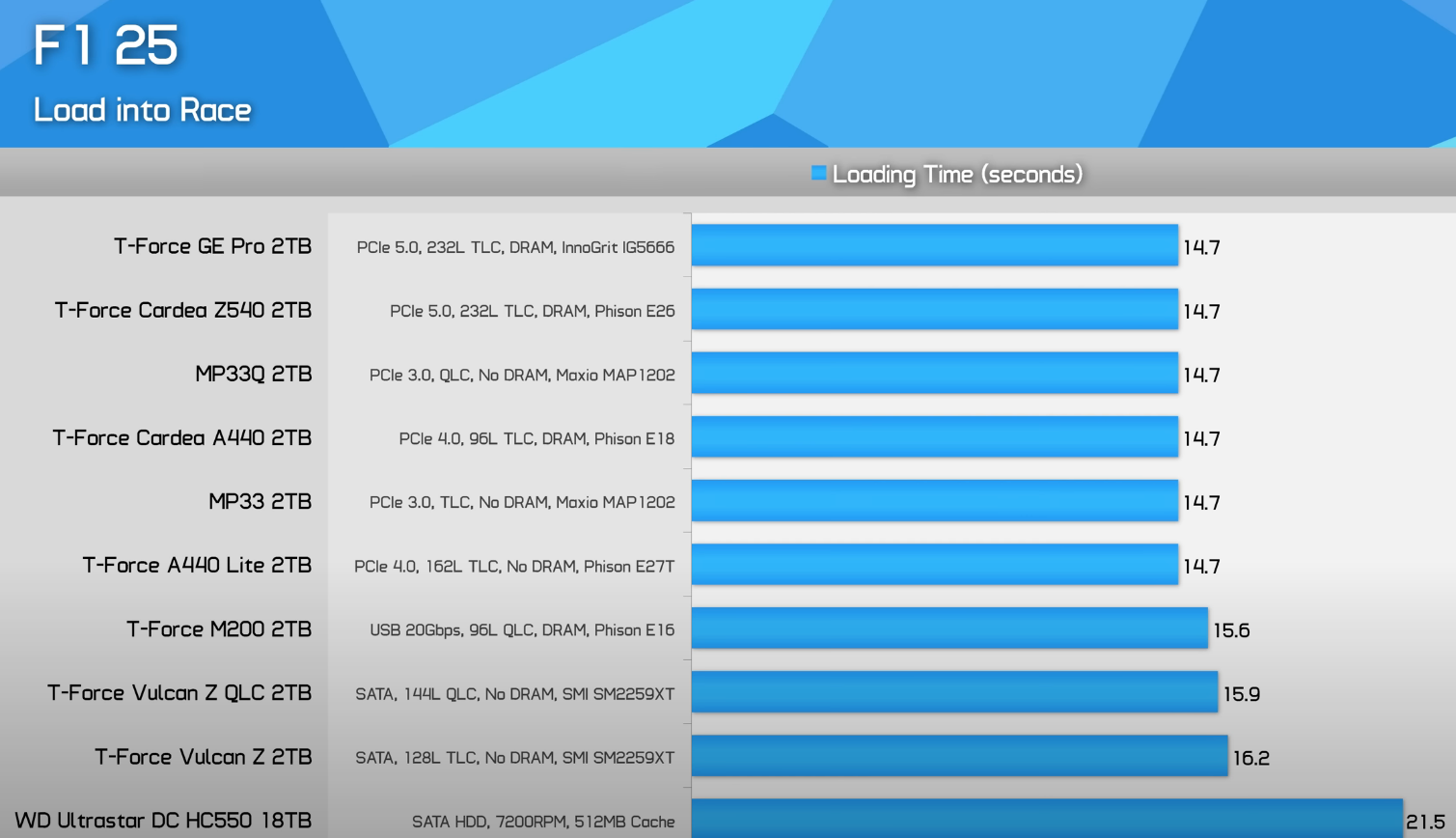Select the 'T-Force GE Pro 2TB' label
Image resolution: width=1456 pixels, height=838 pixels.
tap(213, 246)
